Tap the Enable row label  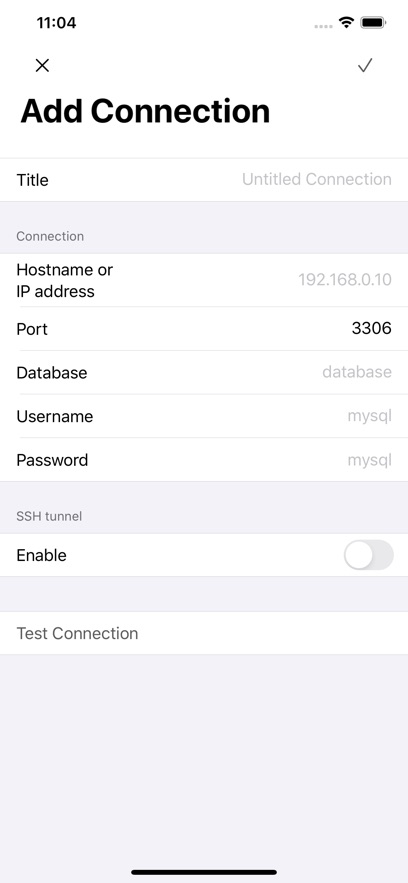coord(42,555)
